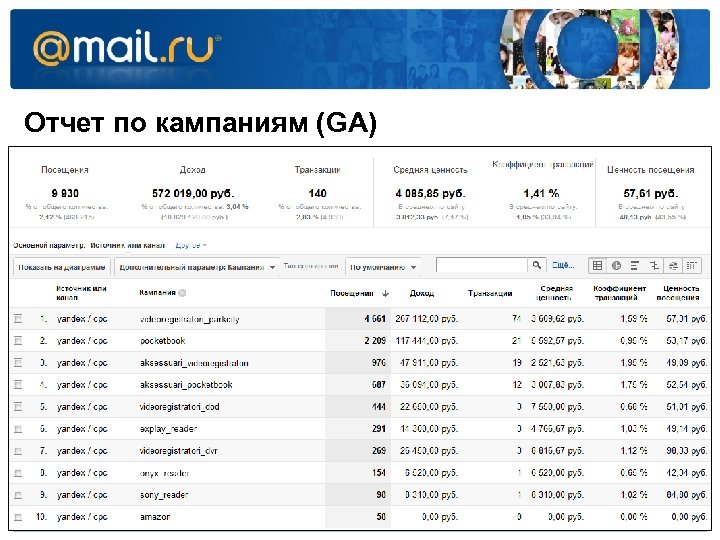This screenshot has height=540, width=720.
Task: Click the search magnifier icon
Action: (x=537, y=265)
